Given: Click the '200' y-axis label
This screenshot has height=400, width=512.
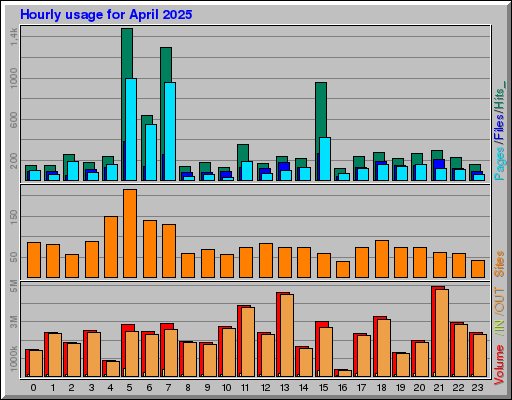Looking at the screenshot, I should click(x=14, y=161).
